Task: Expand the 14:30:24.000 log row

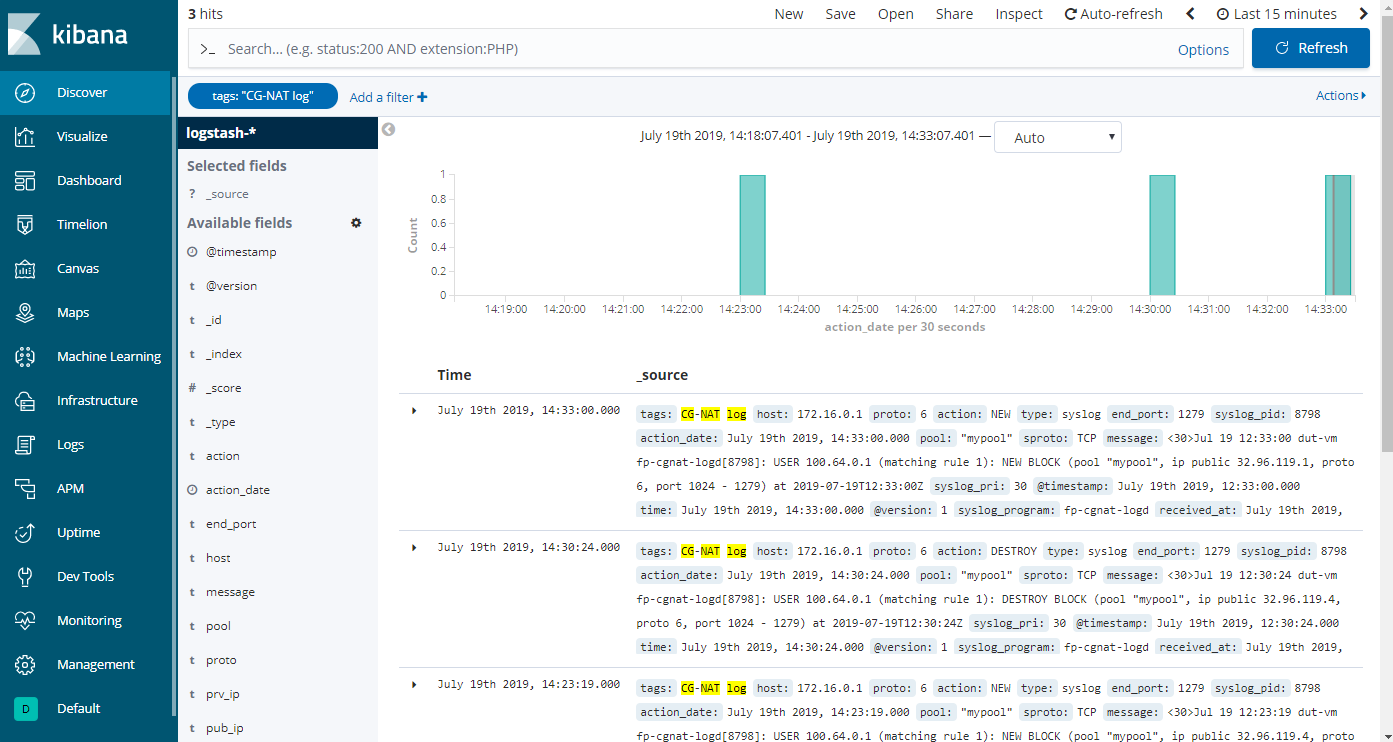Action: pos(414,547)
